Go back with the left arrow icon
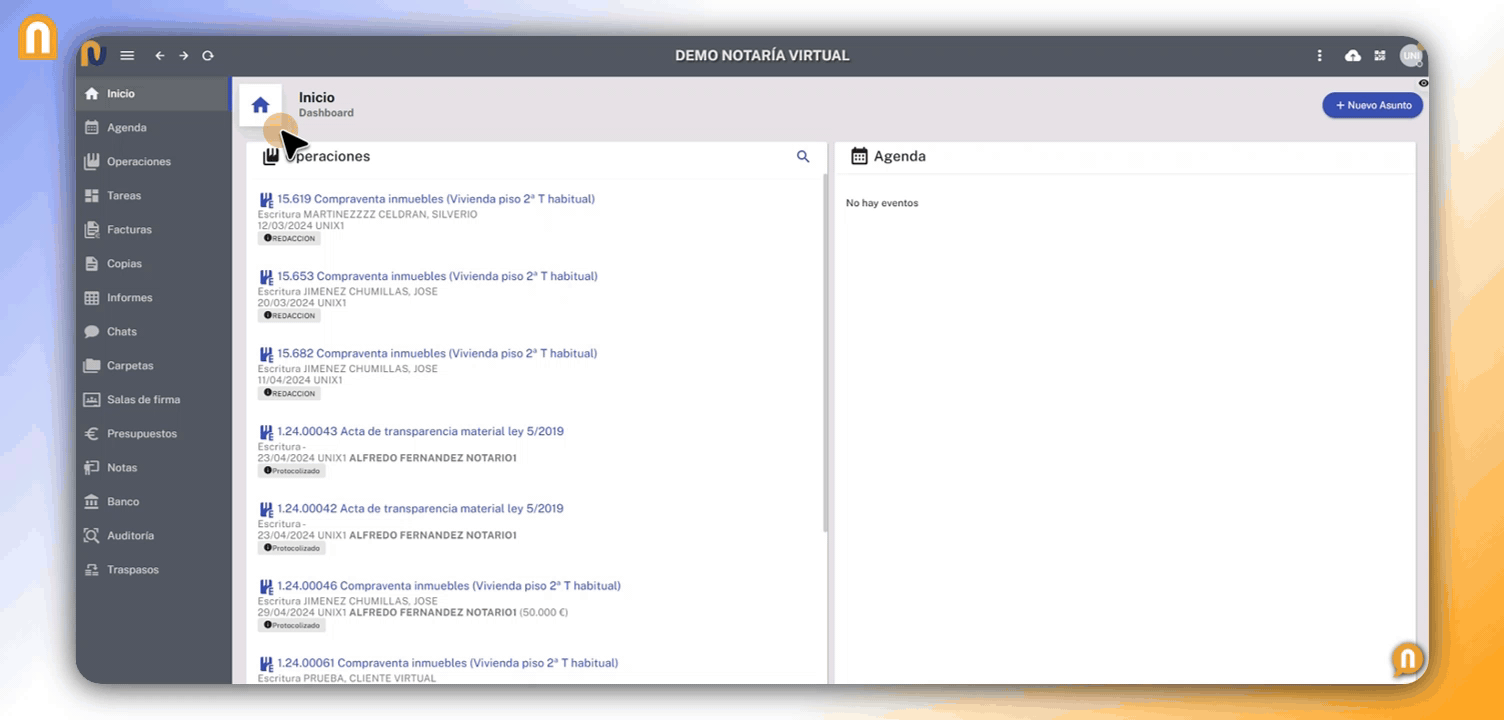This screenshot has width=1504, height=720. 160,56
